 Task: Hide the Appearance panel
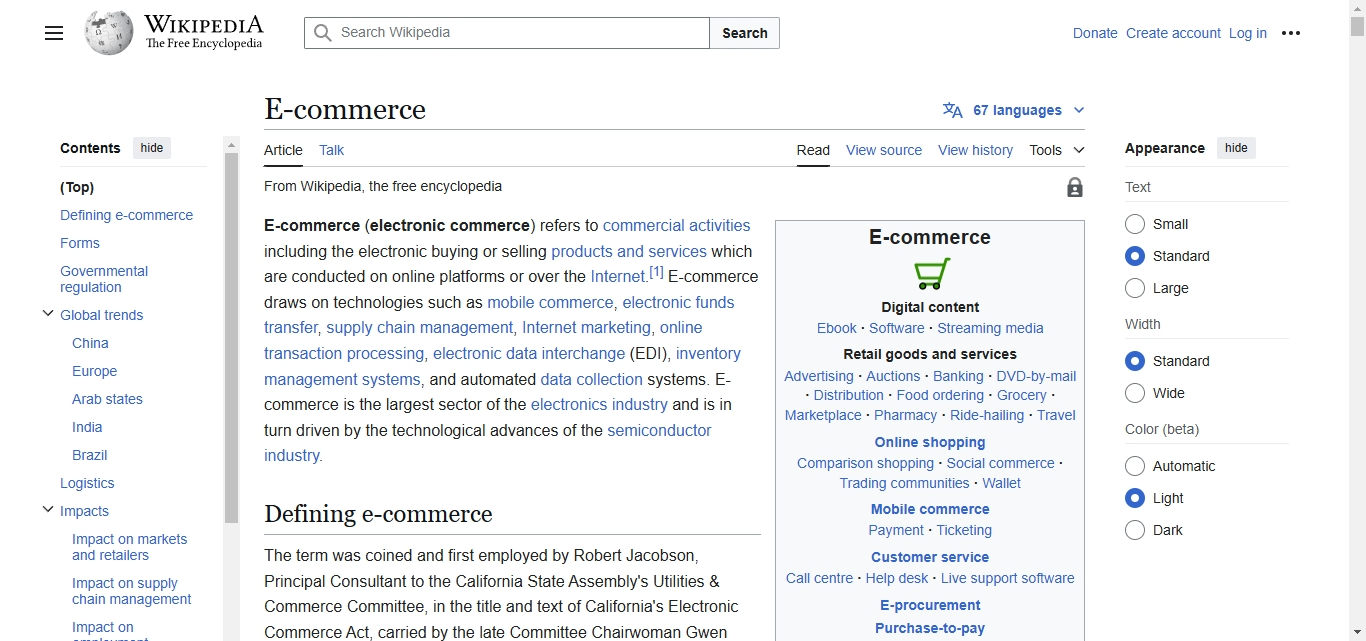coord(1236,148)
